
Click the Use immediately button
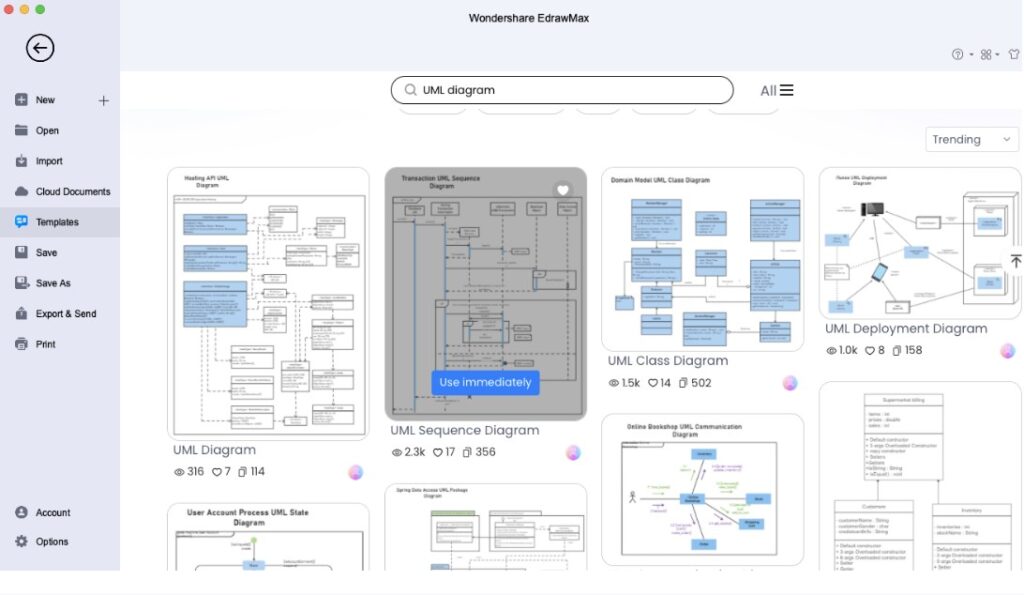(x=485, y=382)
